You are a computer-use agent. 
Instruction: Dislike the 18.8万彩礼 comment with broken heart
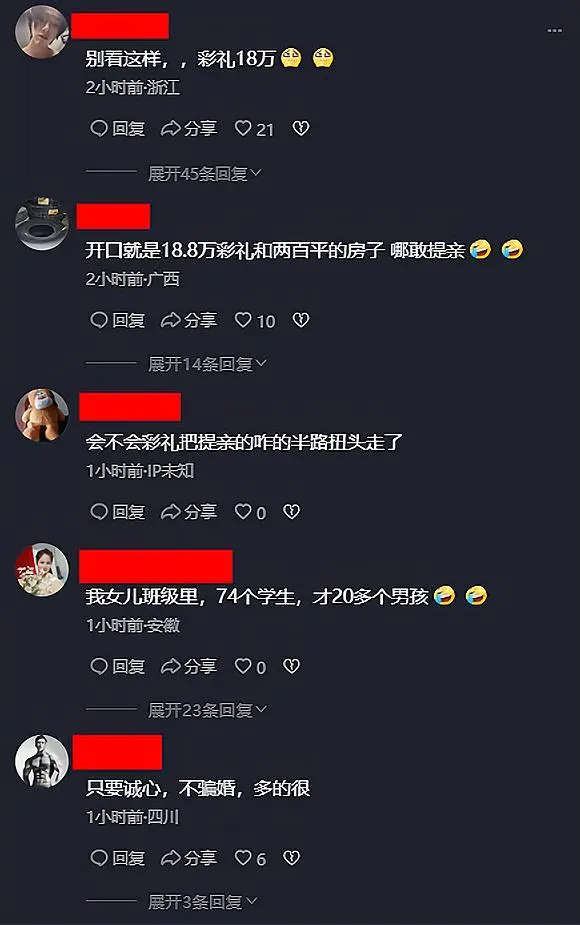pos(301,320)
